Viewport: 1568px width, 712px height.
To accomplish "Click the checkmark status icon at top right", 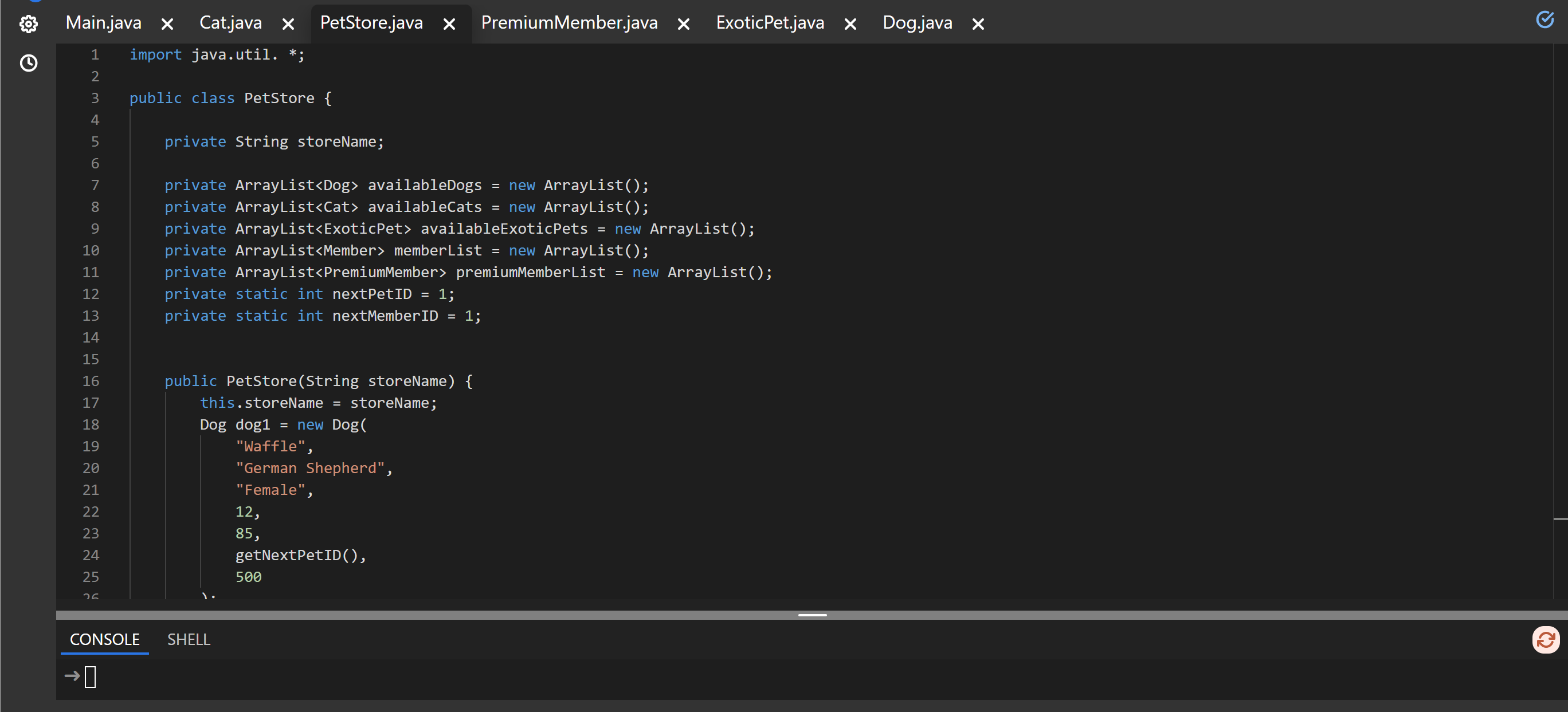I will (x=1545, y=20).
